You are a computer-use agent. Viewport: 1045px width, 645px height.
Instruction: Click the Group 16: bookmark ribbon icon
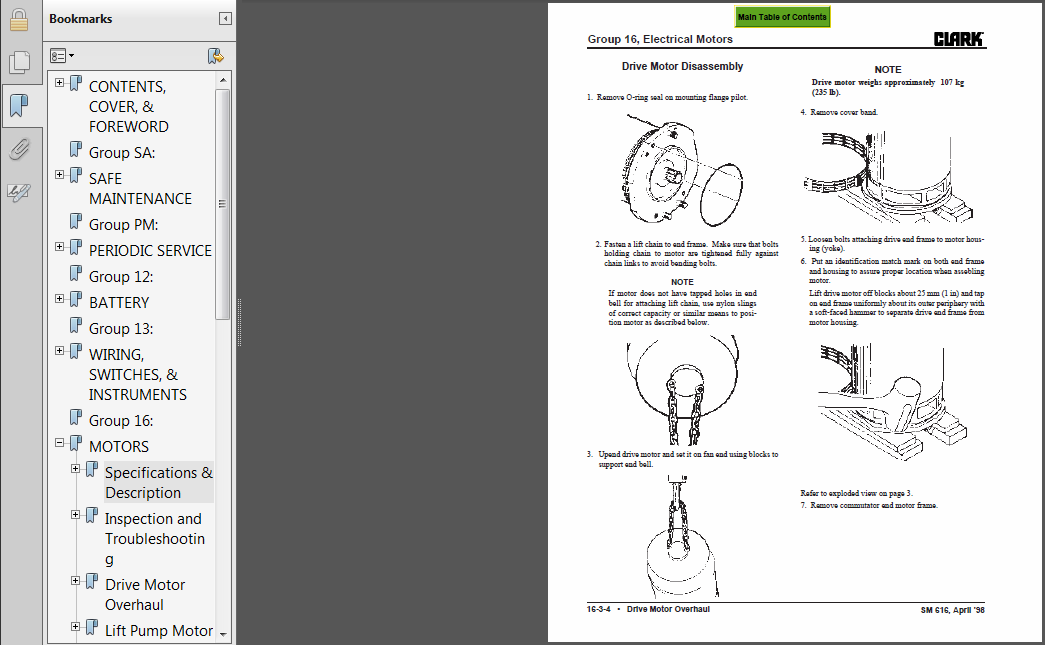[x=76, y=417]
